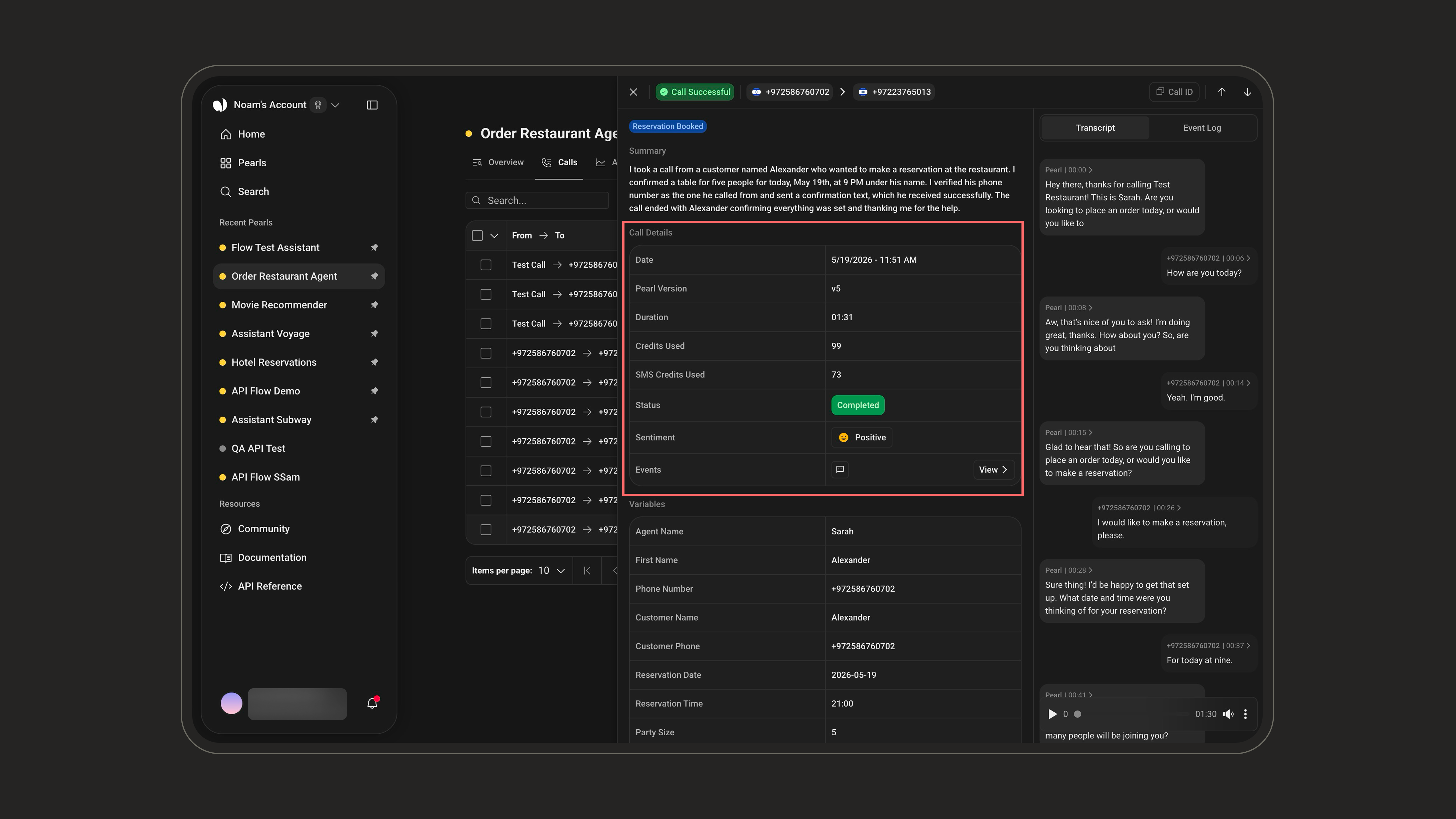Open Community resource link
1456x819 pixels.
tap(299, 529)
